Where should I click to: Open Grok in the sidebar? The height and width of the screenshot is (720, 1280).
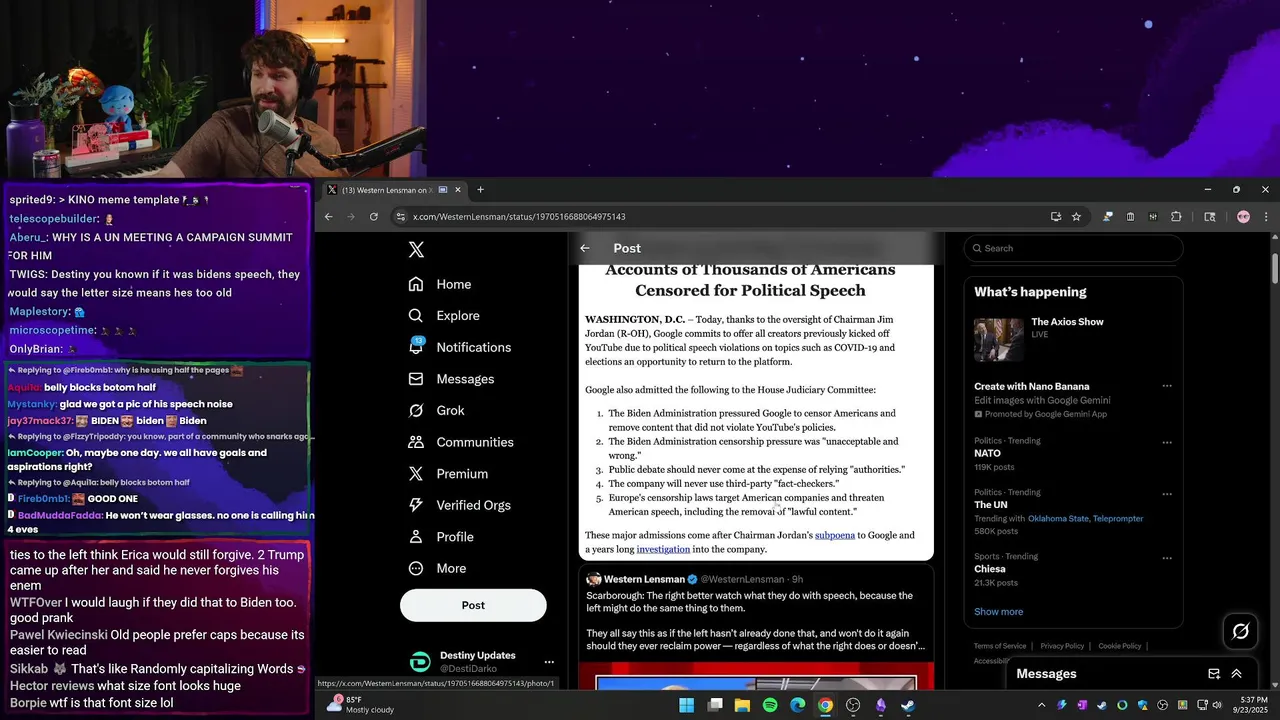(436, 410)
